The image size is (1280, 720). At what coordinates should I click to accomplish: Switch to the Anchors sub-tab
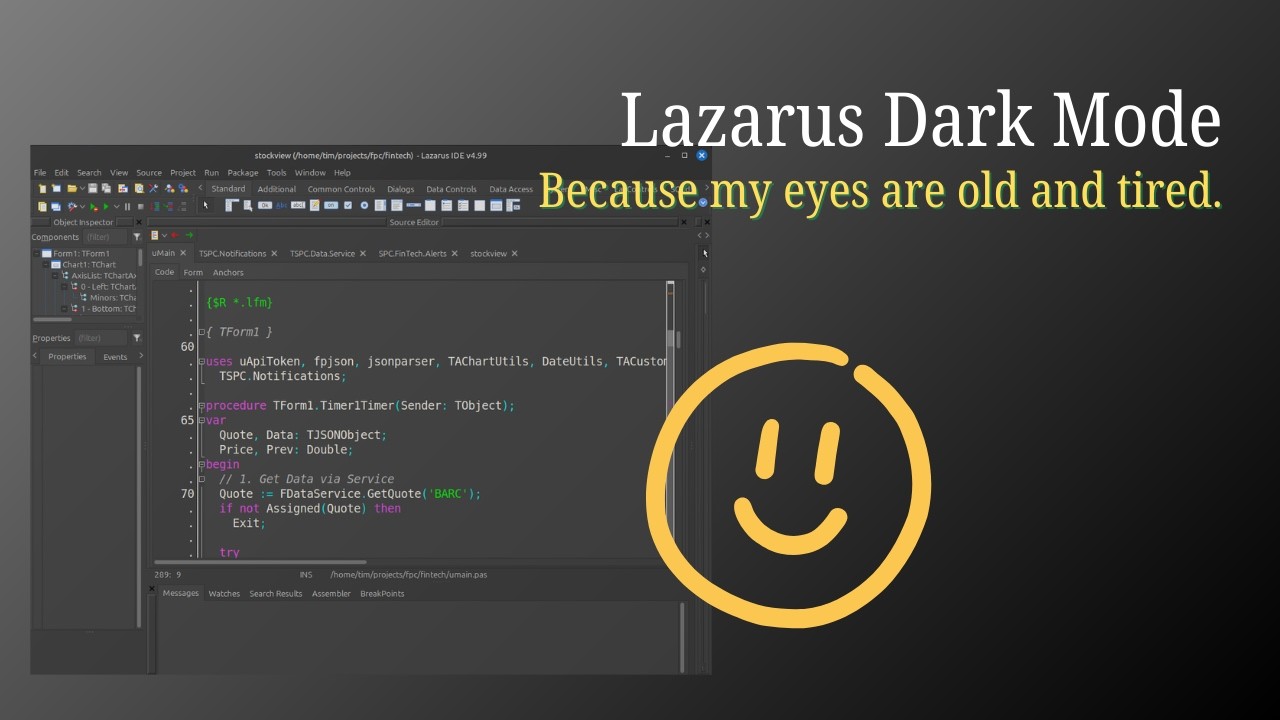228,272
